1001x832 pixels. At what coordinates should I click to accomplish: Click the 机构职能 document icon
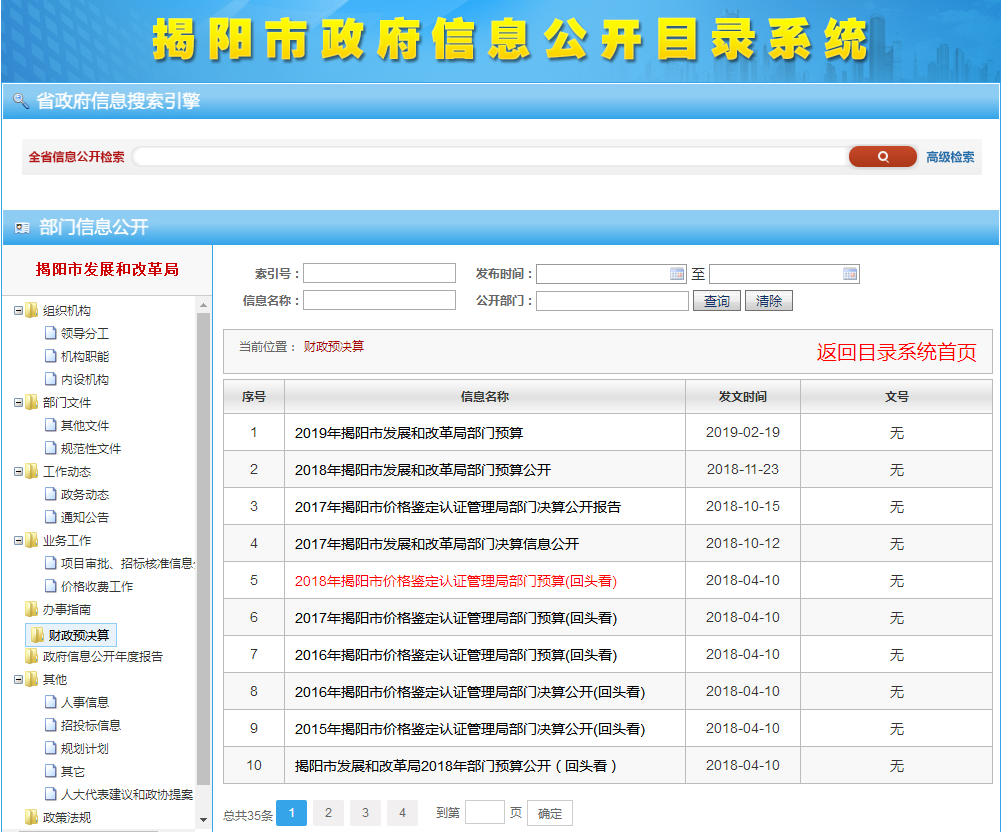(x=51, y=356)
